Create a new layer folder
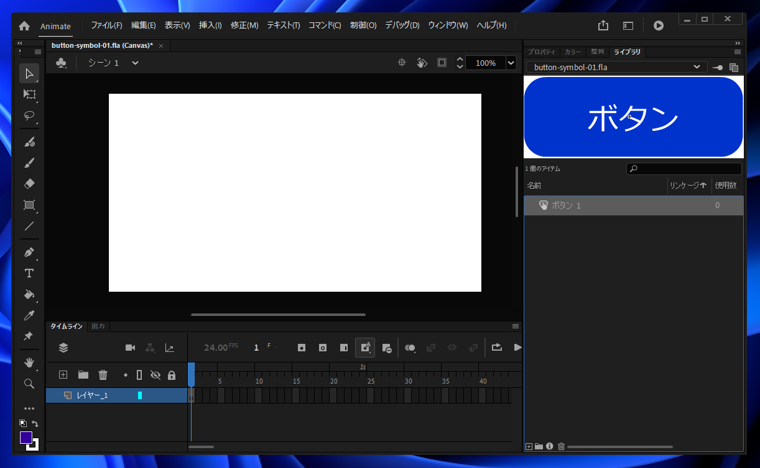760x468 pixels. point(83,375)
